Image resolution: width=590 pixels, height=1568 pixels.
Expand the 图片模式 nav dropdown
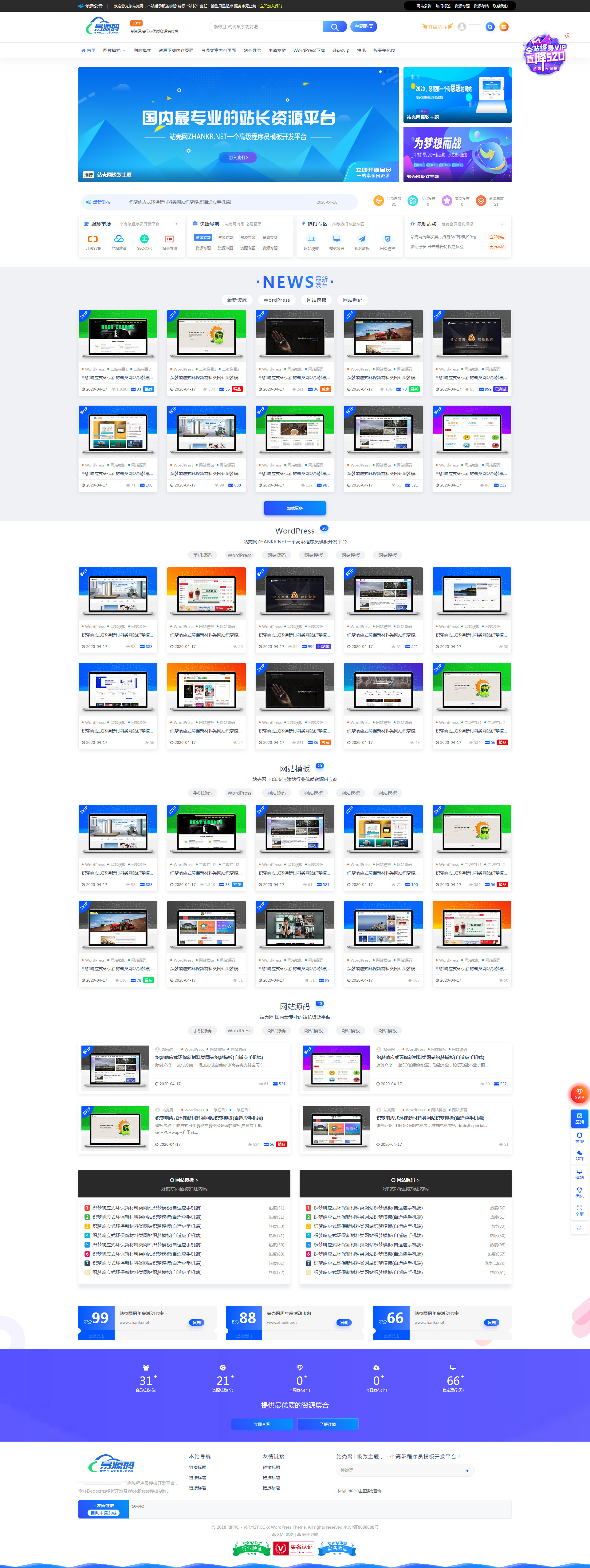pos(114,50)
